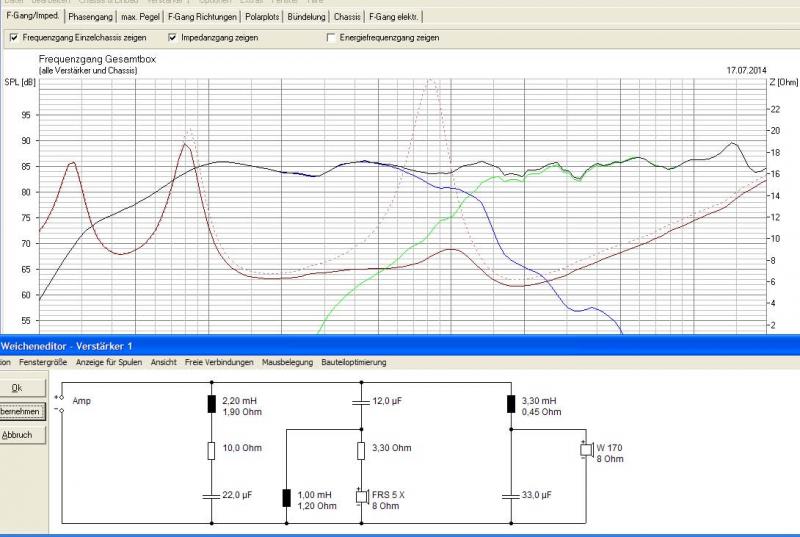Image resolution: width=800 pixels, height=537 pixels.
Task: Open the Polarplots tab
Action: coord(261,17)
